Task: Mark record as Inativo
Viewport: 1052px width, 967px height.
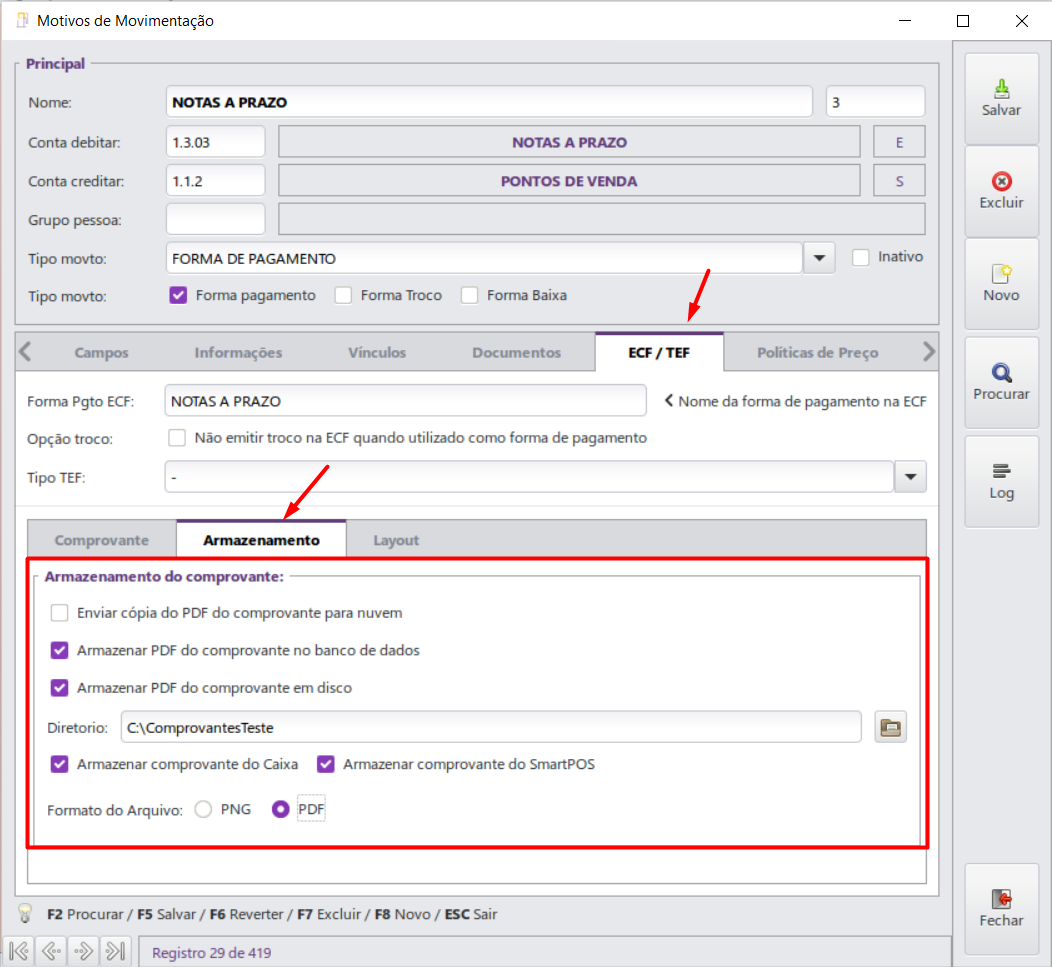Action: [x=860, y=257]
